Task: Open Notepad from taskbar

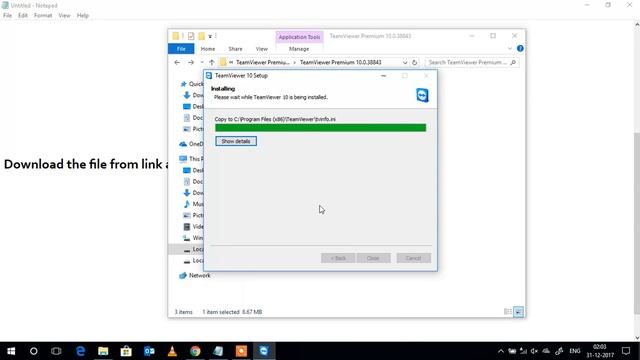Action: tap(218, 351)
